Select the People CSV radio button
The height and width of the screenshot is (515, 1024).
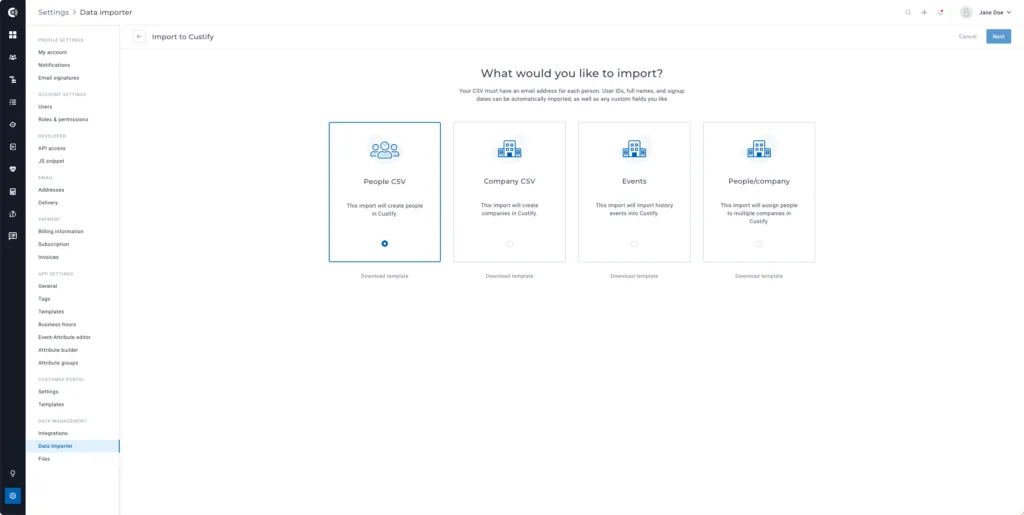[385, 243]
